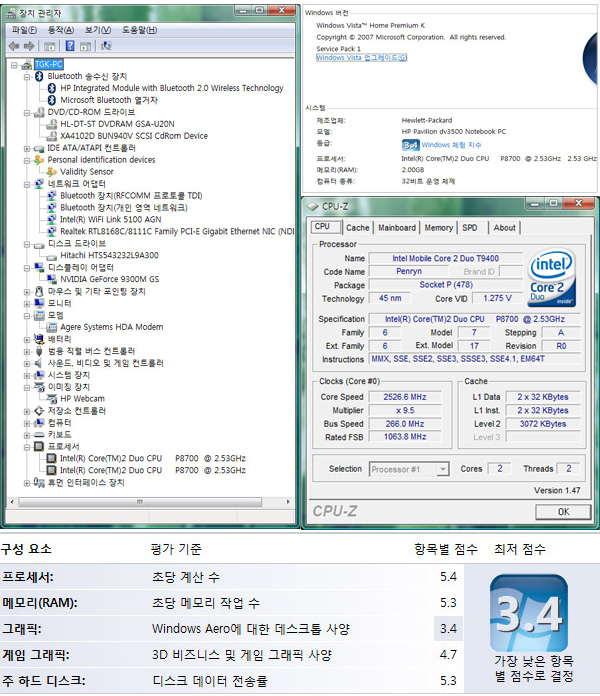The image size is (600, 696).
Task: Switch to the SPD tab in CPU-Z
Action: 470,228
